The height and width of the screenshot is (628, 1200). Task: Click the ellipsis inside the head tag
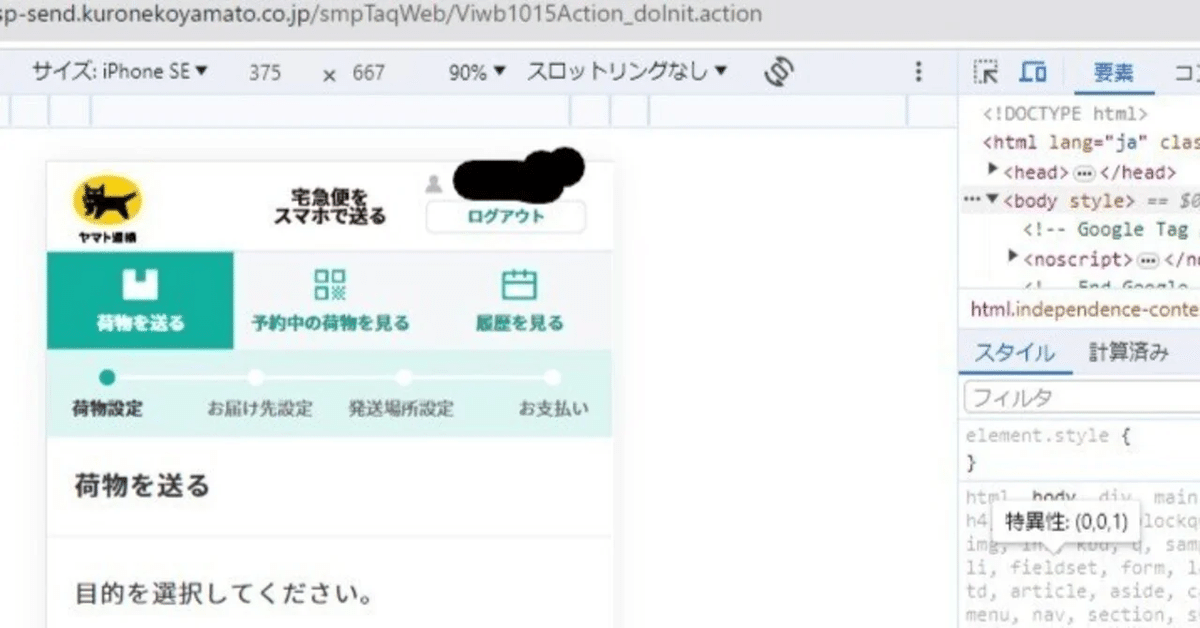(x=1083, y=173)
